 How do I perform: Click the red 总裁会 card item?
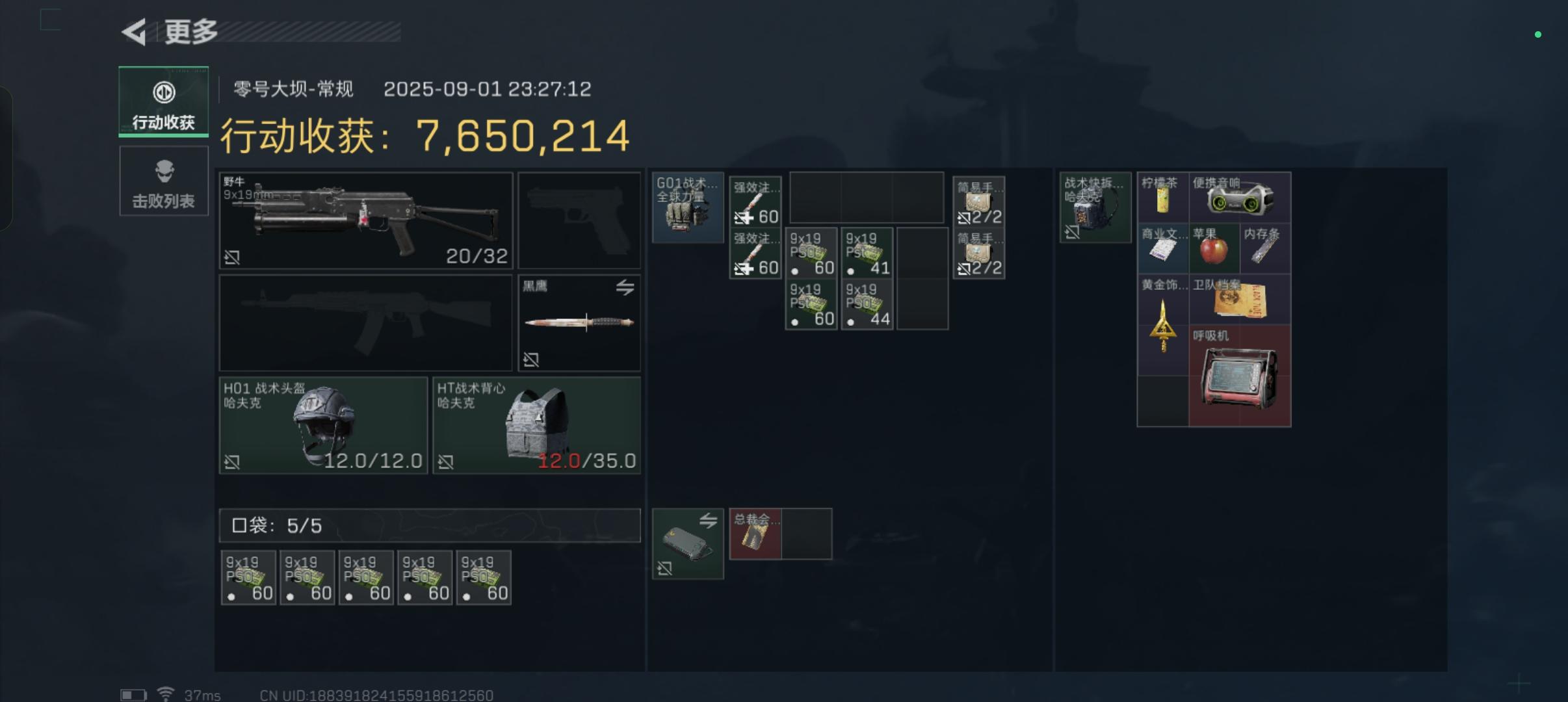pos(755,534)
